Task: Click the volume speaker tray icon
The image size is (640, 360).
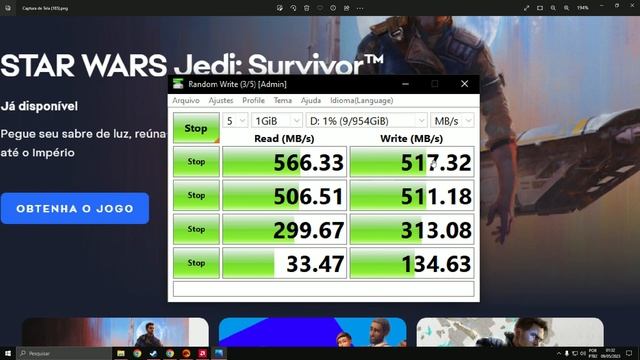Action: 583,353
